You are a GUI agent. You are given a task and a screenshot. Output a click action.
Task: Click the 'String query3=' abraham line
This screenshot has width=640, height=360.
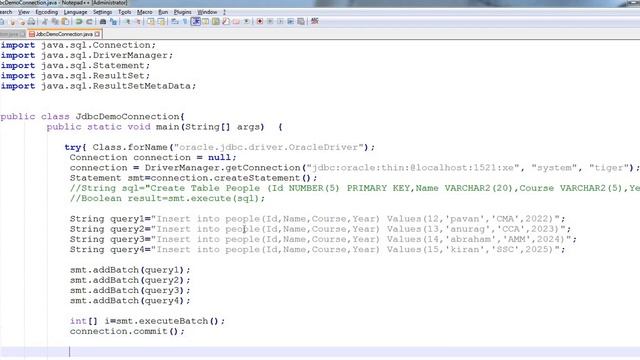pyautogui.click(x=323, y=239)
